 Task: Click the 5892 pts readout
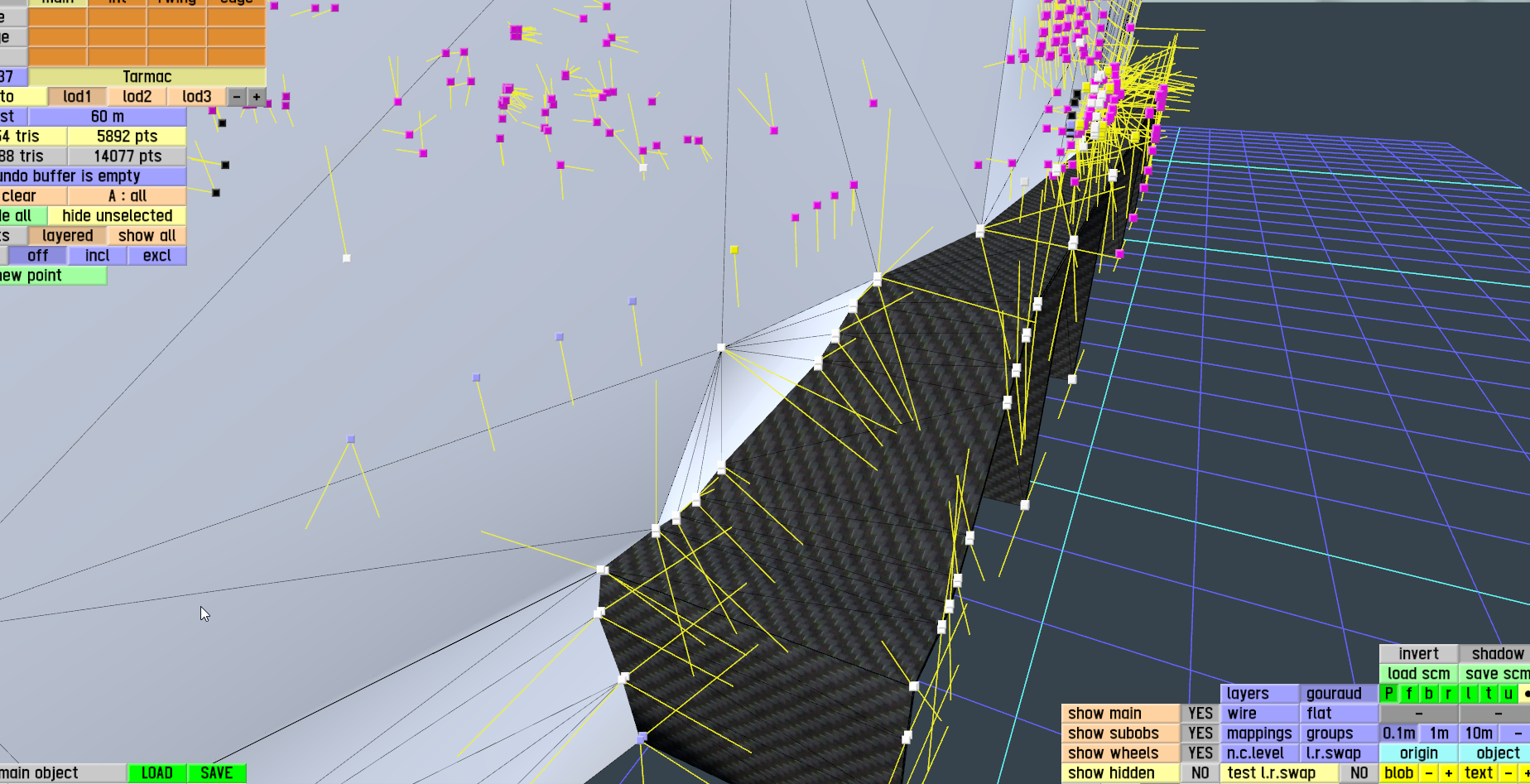(127, 137)
